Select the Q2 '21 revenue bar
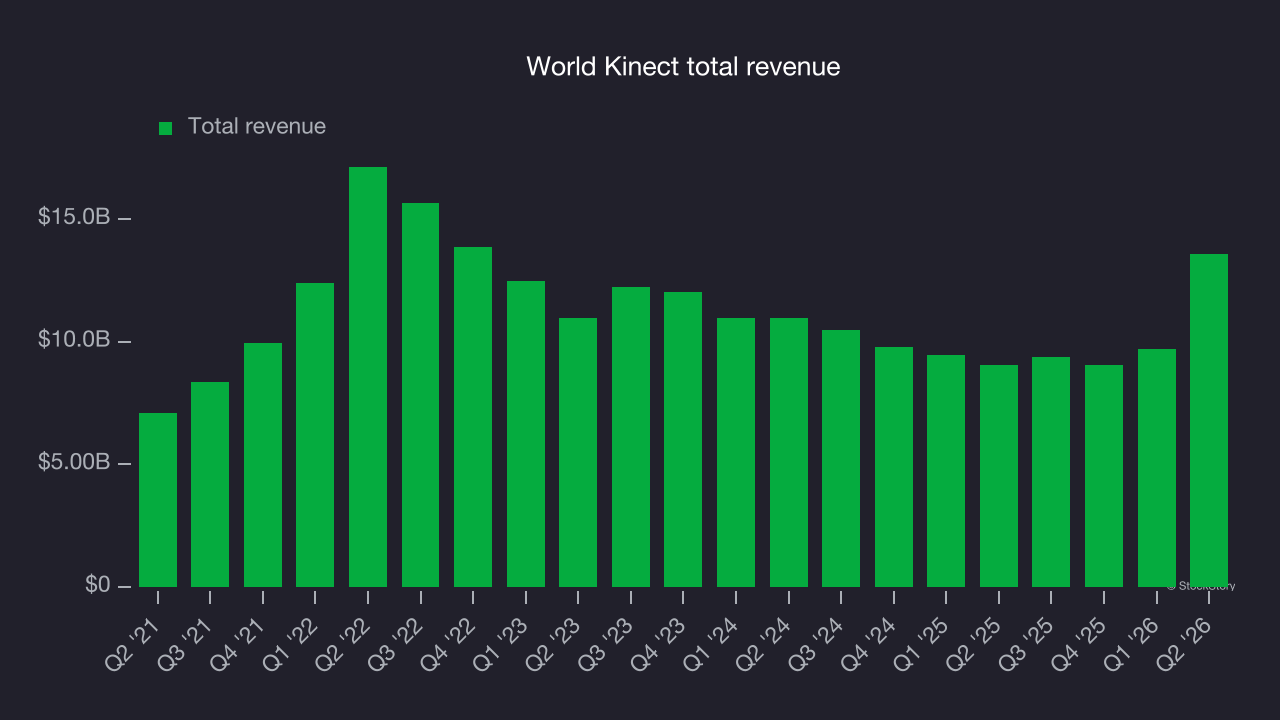 pos(158,500)
